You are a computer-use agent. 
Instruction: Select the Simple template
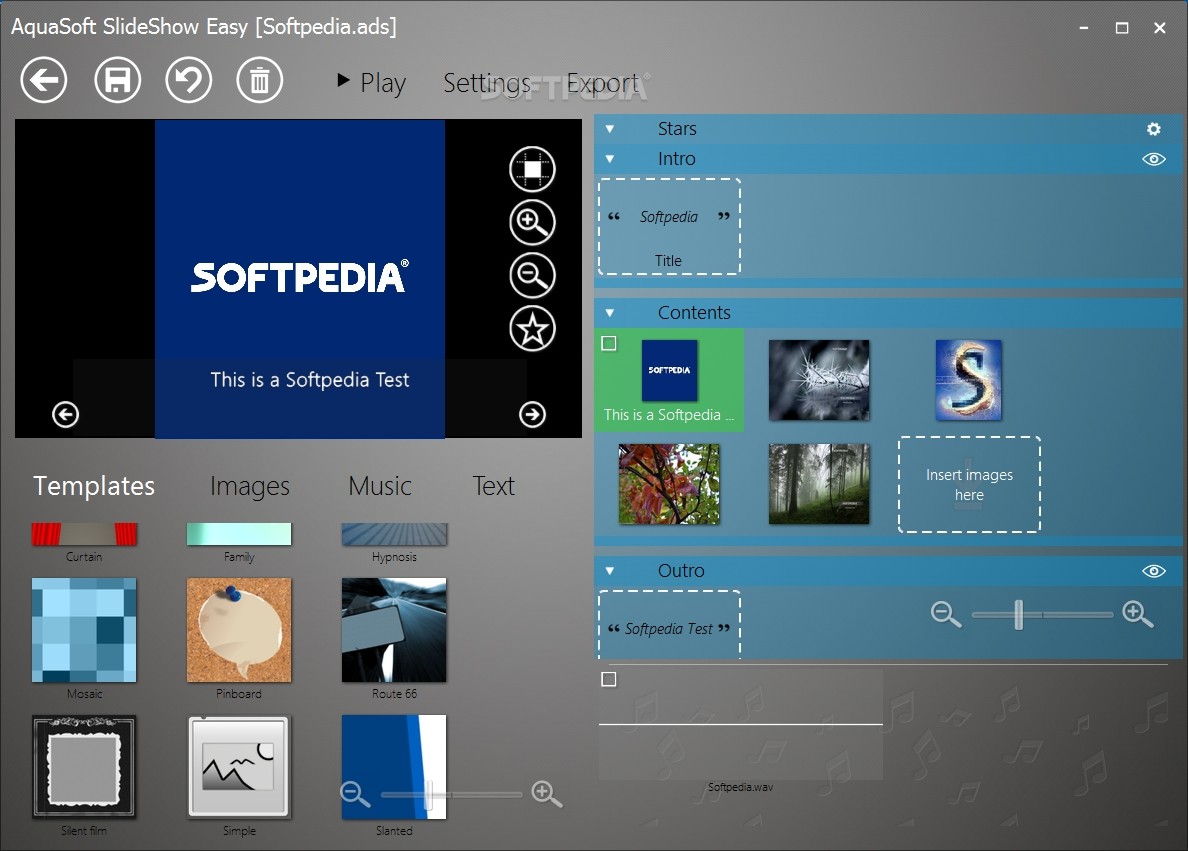pos(239,767)
